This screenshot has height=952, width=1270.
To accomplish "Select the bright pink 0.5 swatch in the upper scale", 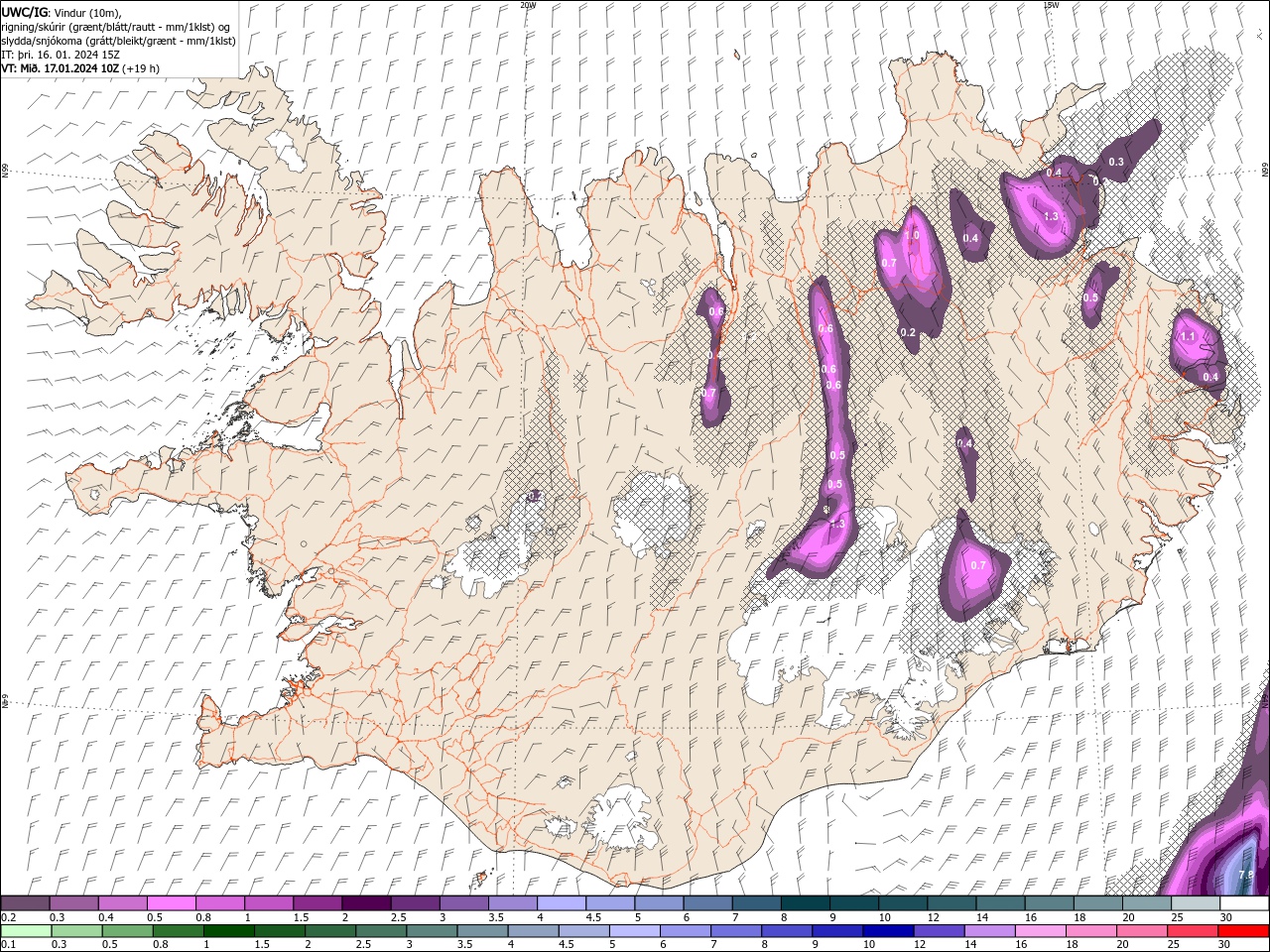I will [x=171, y=903].
